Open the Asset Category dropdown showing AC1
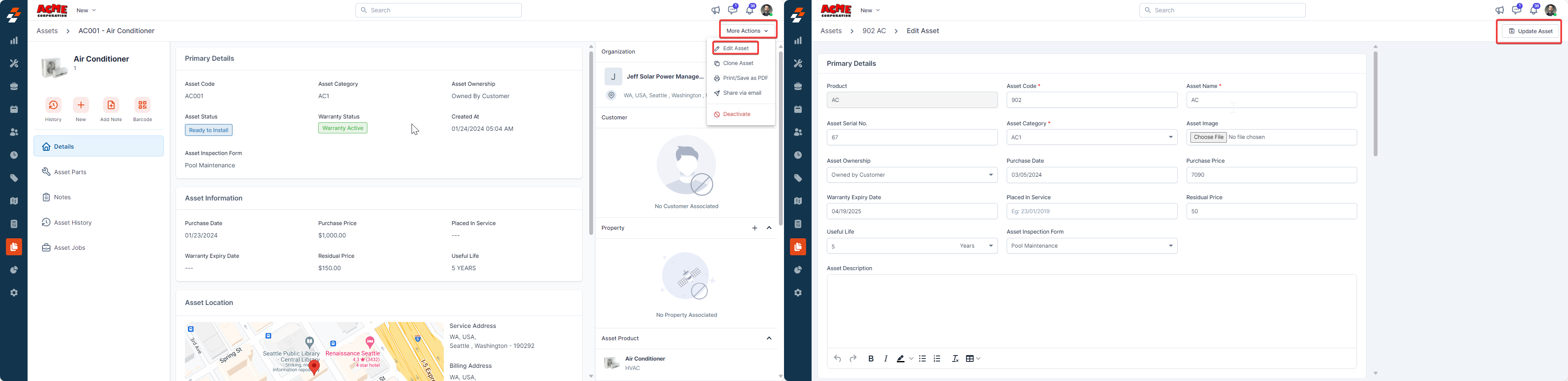The height and width of the screenshot is (381, 1568). point(1092,137)
